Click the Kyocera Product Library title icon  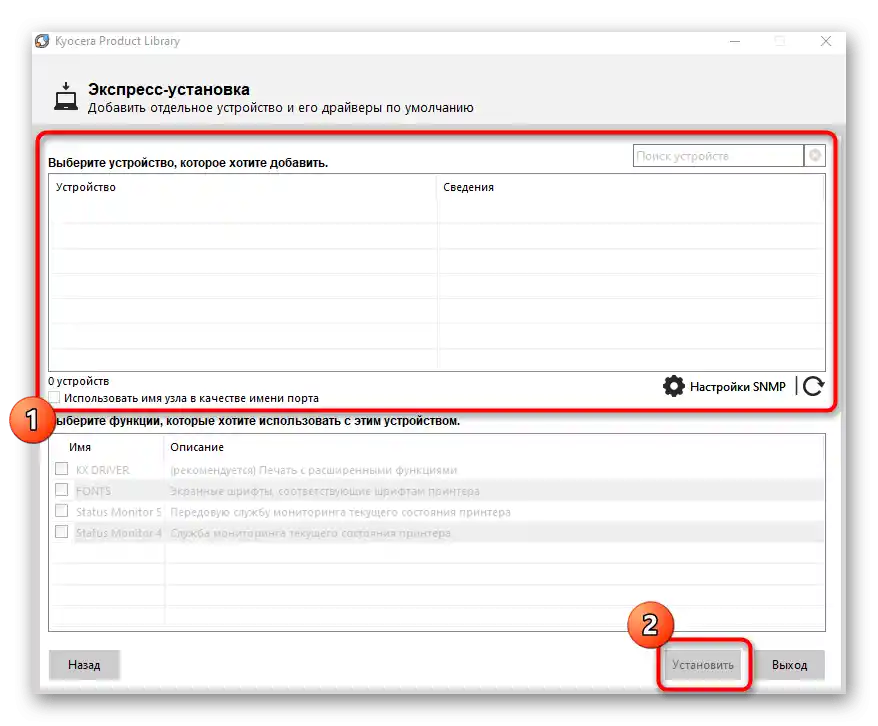click(42, 41)
